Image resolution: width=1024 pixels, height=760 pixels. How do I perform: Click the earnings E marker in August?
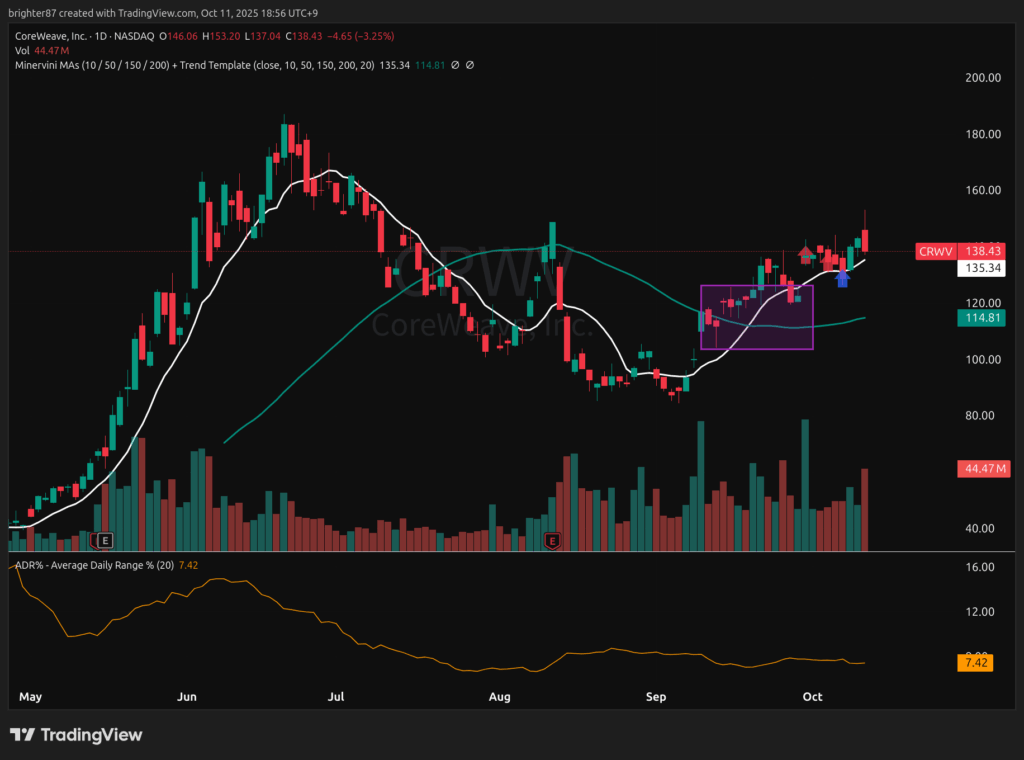[x=551, y=541]
